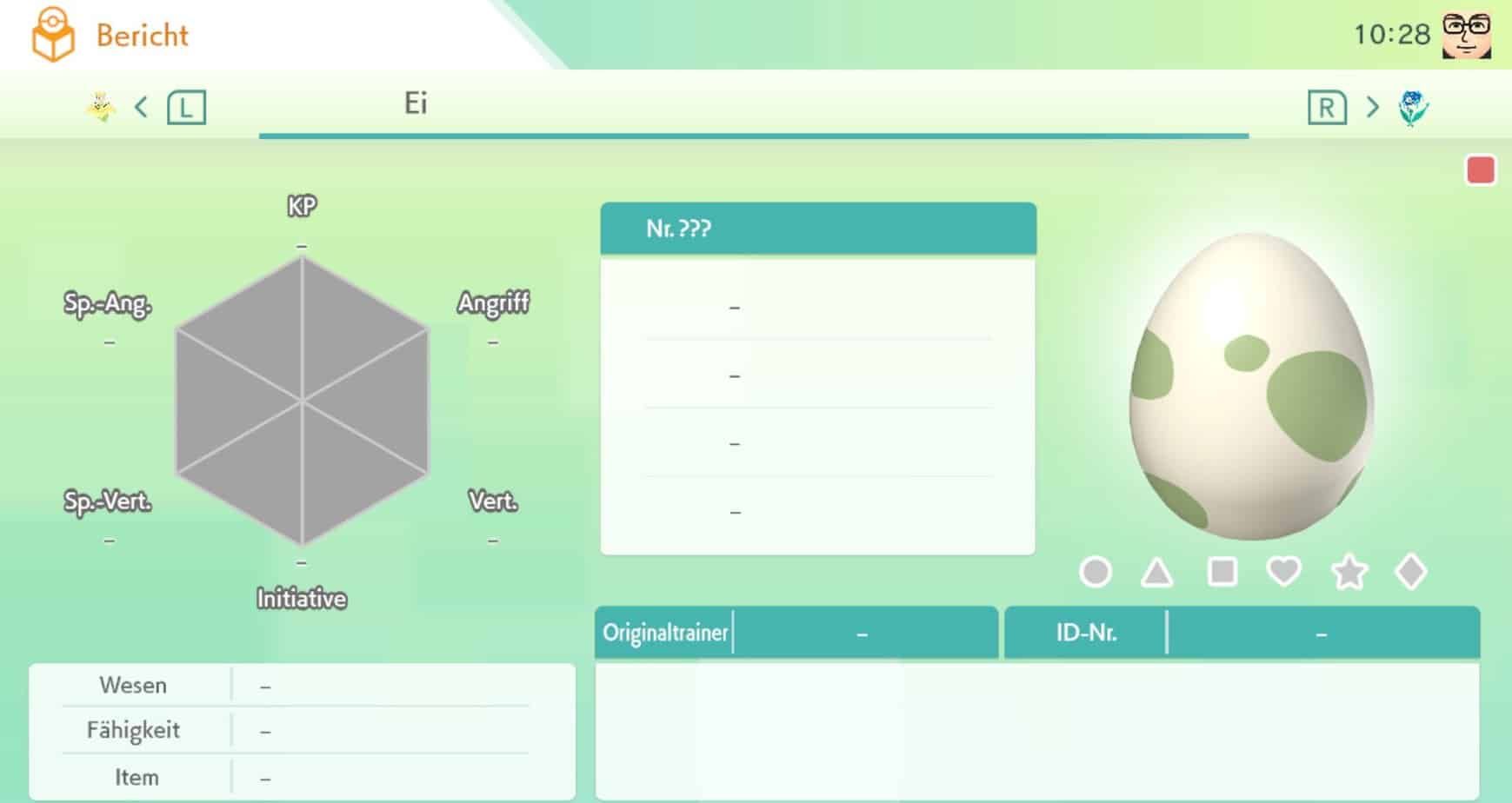Toggle the diamond marking
1512x803 pixels.
[1410, 572]
